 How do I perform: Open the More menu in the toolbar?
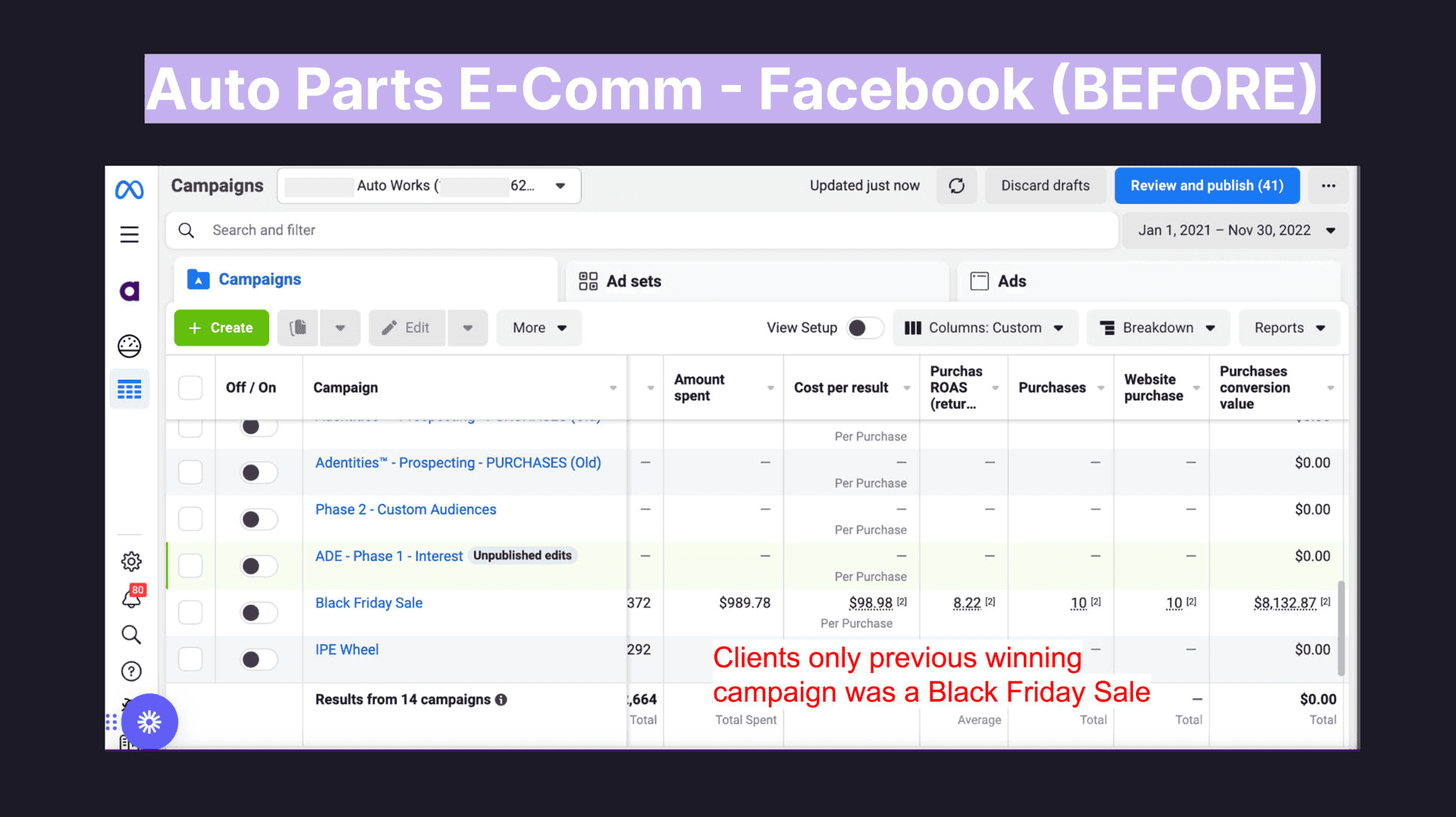[538, 327]
